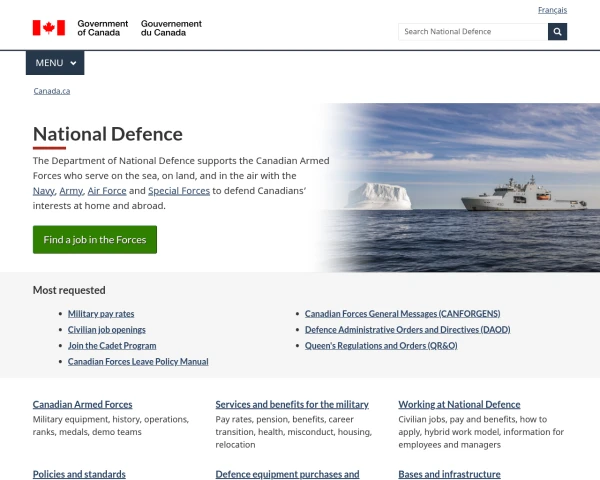The image size is (600, 480).
Task: Open the Canada.ca breadcrumb link
Action: pyautogui.click(x=52, y=91)
